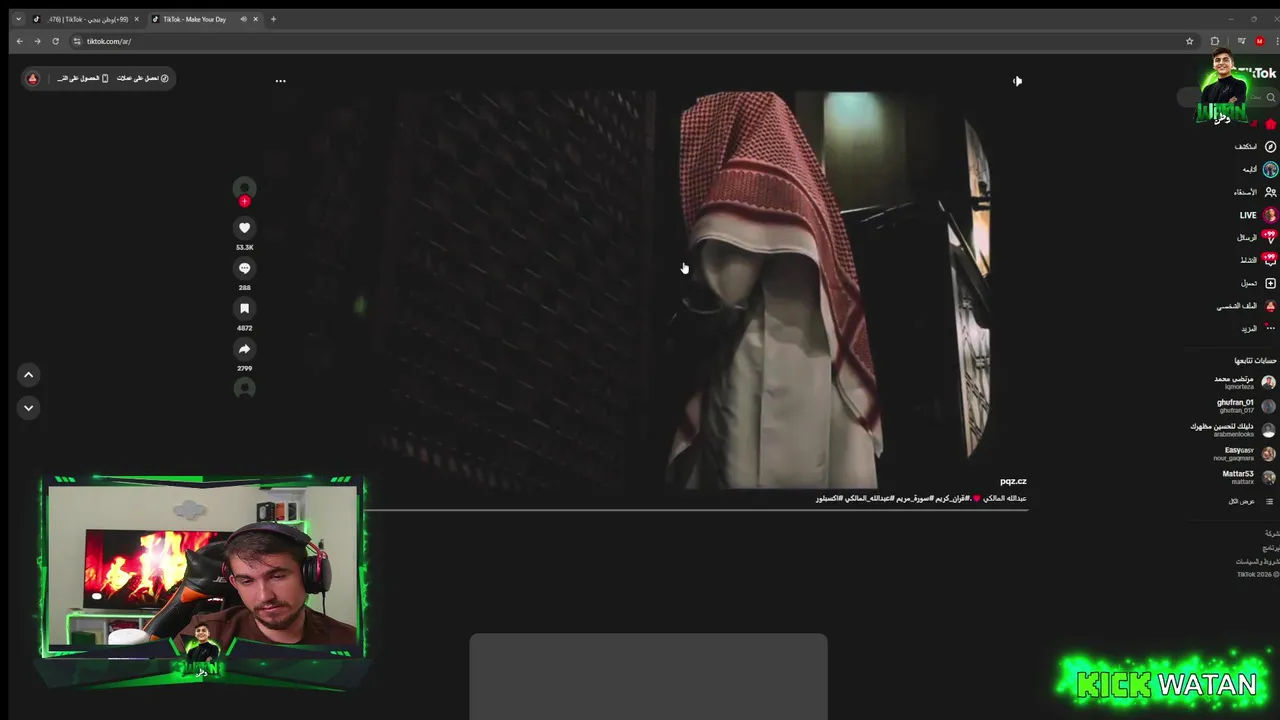This screenshot has height=720, width=1280.
Task: Open followed account Easy nour_gaqmara
Action: coord(1245,453)
